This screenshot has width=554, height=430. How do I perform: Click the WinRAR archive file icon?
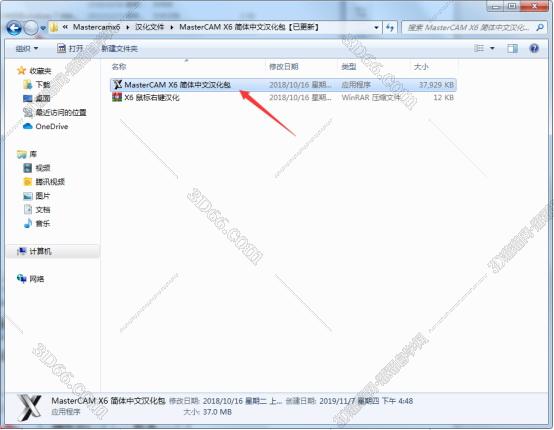(117, 97)
